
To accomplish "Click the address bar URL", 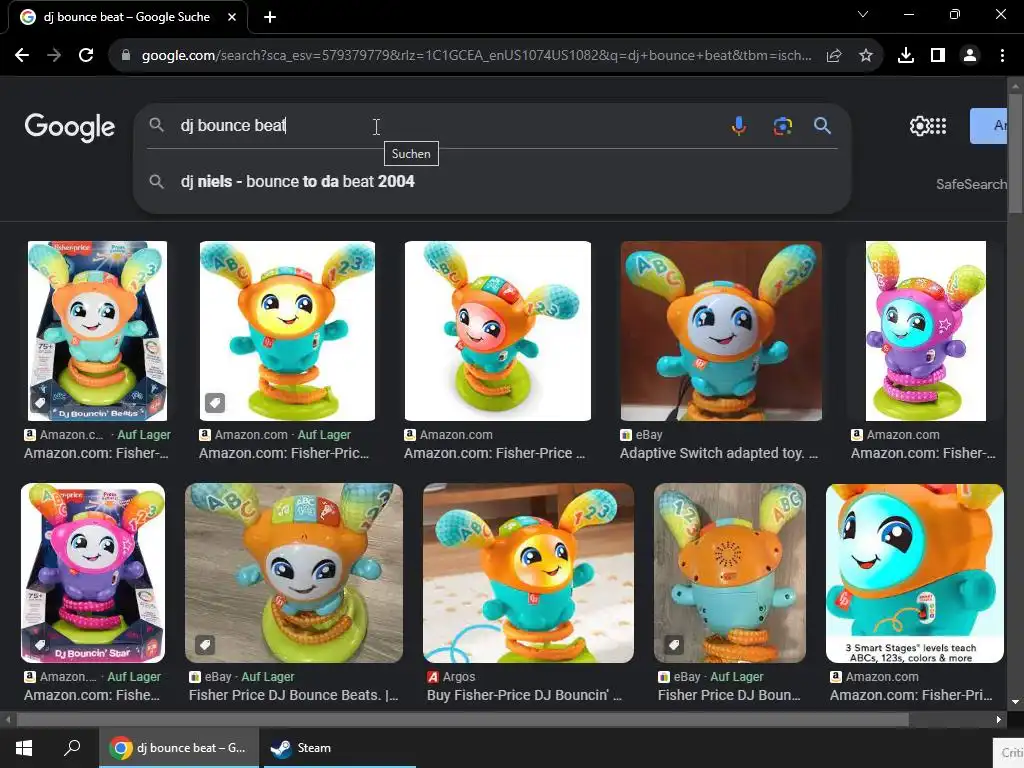I will pyautogui.click(x=477, y=56).
